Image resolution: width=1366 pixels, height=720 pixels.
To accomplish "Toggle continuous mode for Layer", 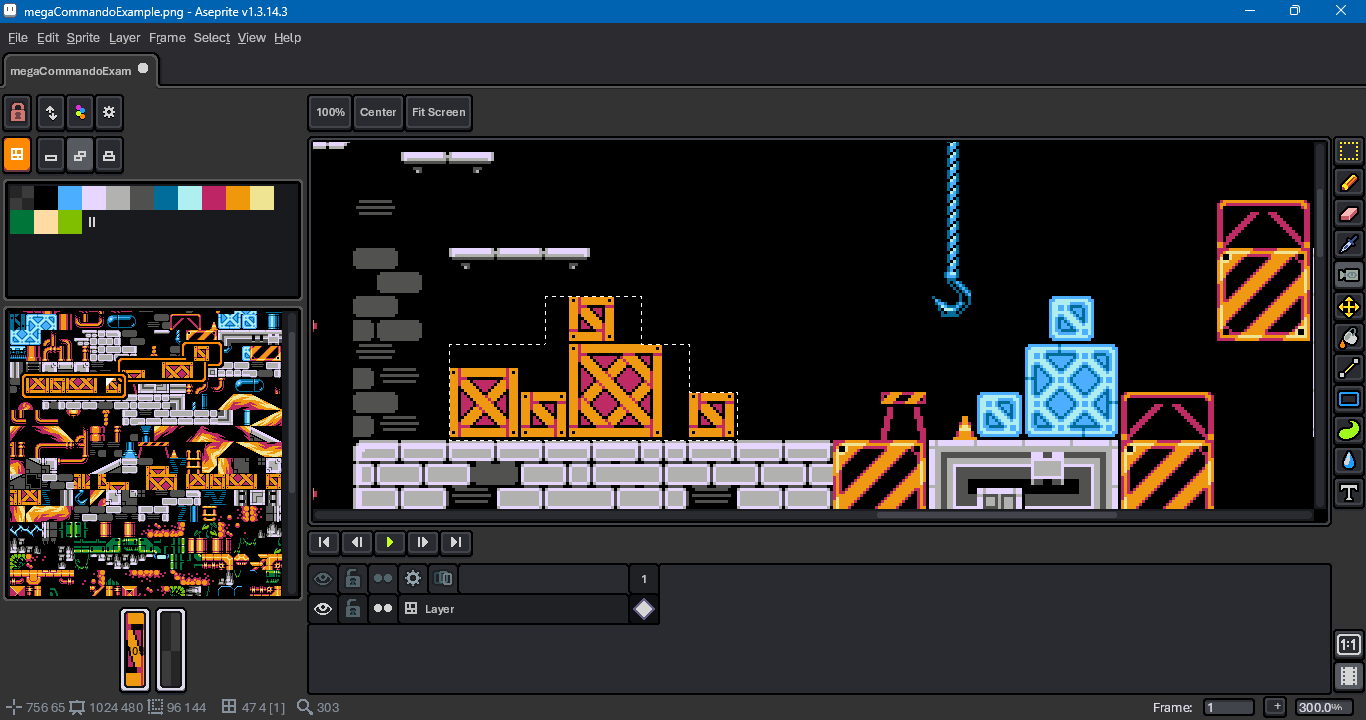I will pos(382,609).
